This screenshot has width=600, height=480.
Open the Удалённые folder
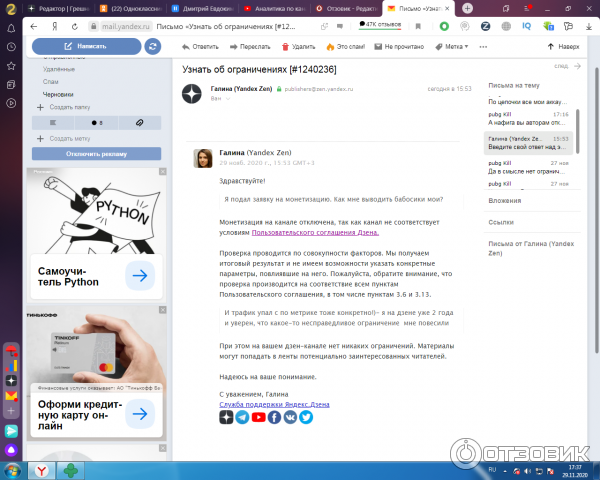59,69
